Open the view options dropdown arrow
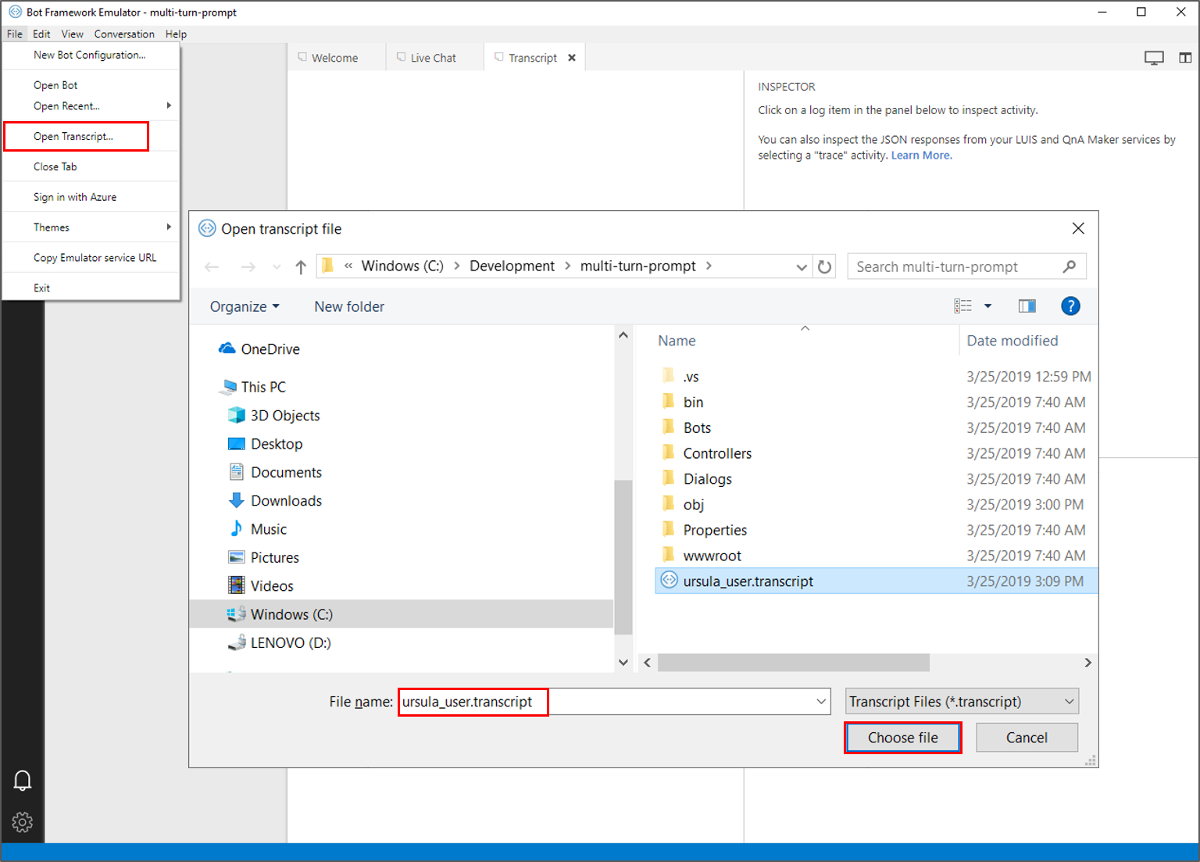The image size is (1200, 862). point(988,306)
